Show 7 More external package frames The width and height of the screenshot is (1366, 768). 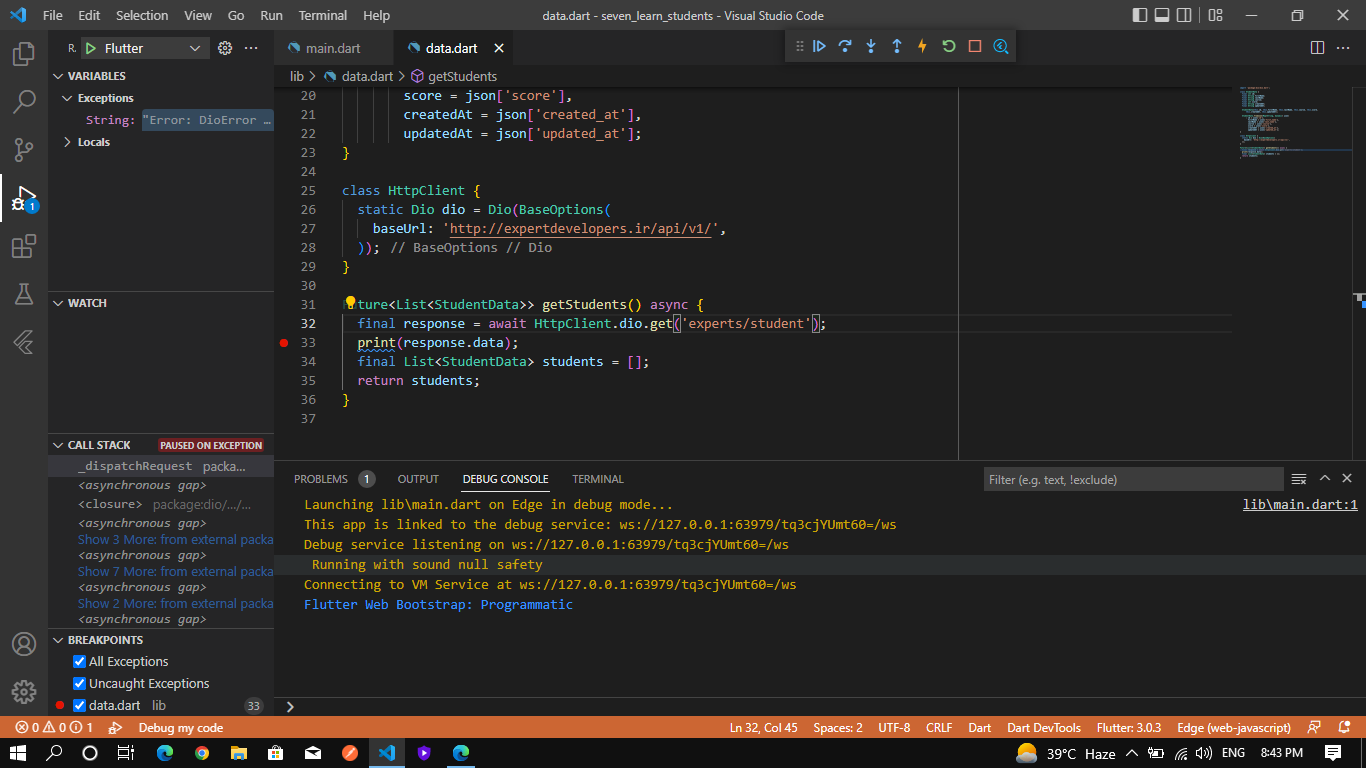click(x=175, y=572)
